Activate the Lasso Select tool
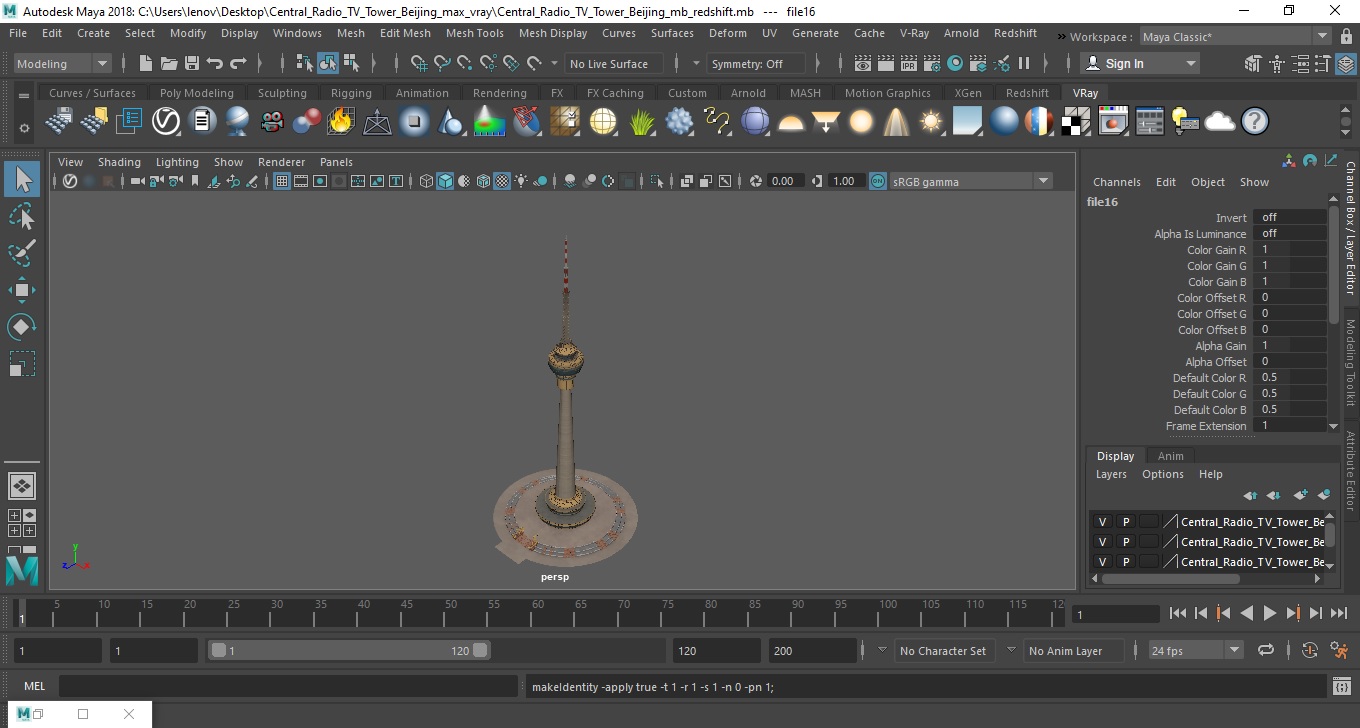1360x728 pixels. click(x=22, y=217)
